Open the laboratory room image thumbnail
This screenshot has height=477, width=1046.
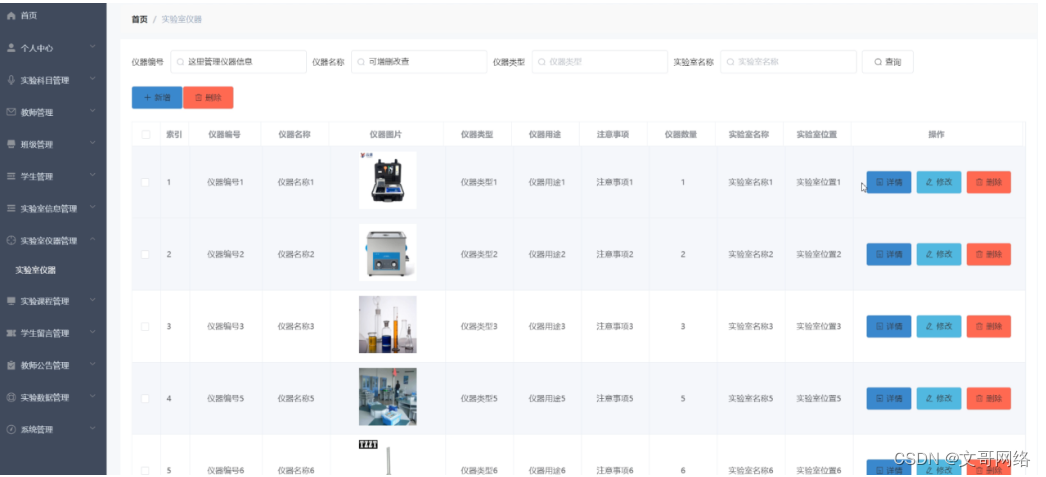[x=388, y=396]
